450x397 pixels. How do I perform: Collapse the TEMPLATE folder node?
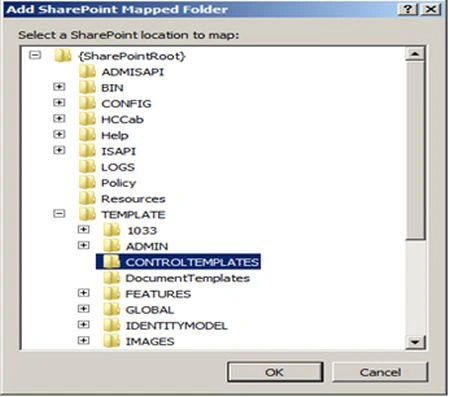tap(59, 213)
